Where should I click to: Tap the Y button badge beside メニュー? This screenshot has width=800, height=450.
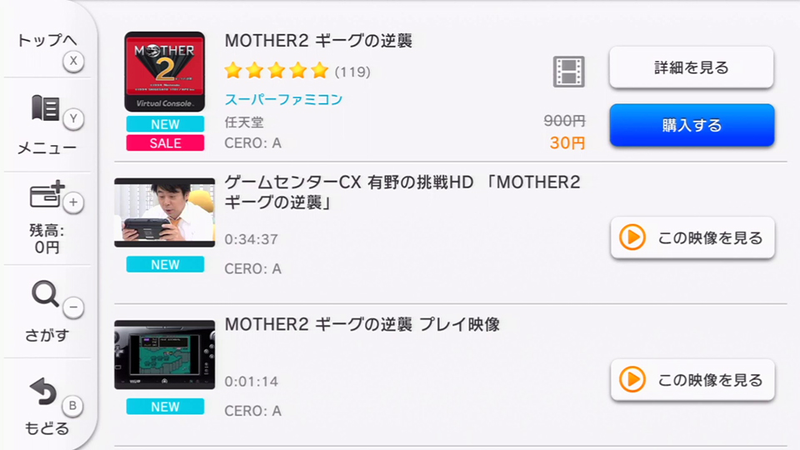(73, 119)
